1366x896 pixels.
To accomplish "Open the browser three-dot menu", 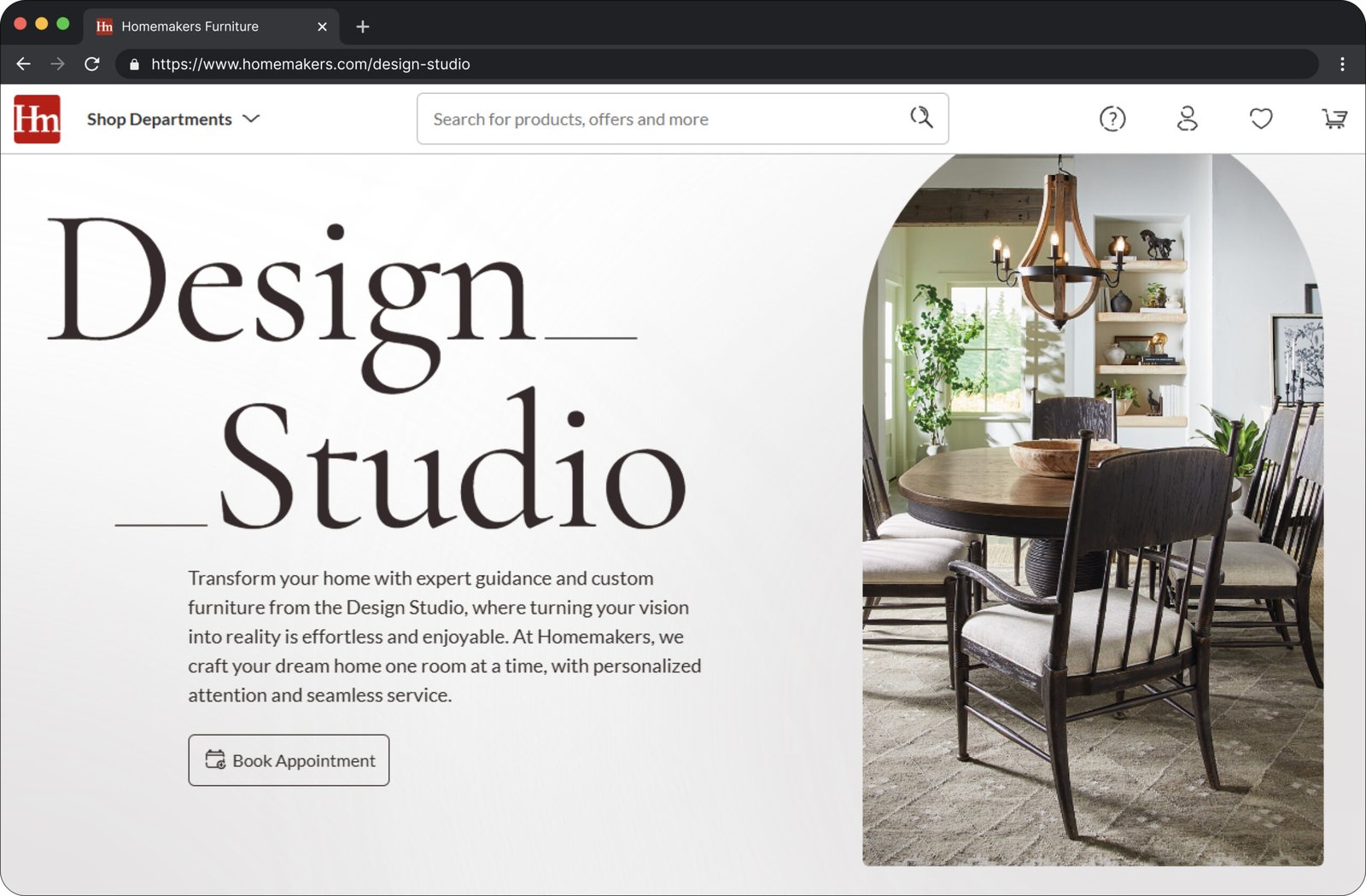I will click(1342, 64).
